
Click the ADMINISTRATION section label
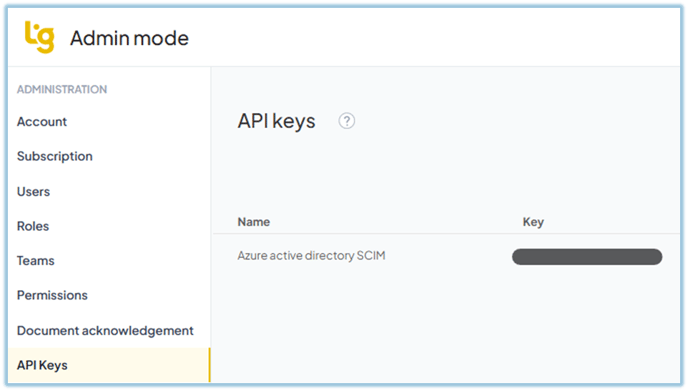[62, 90]
